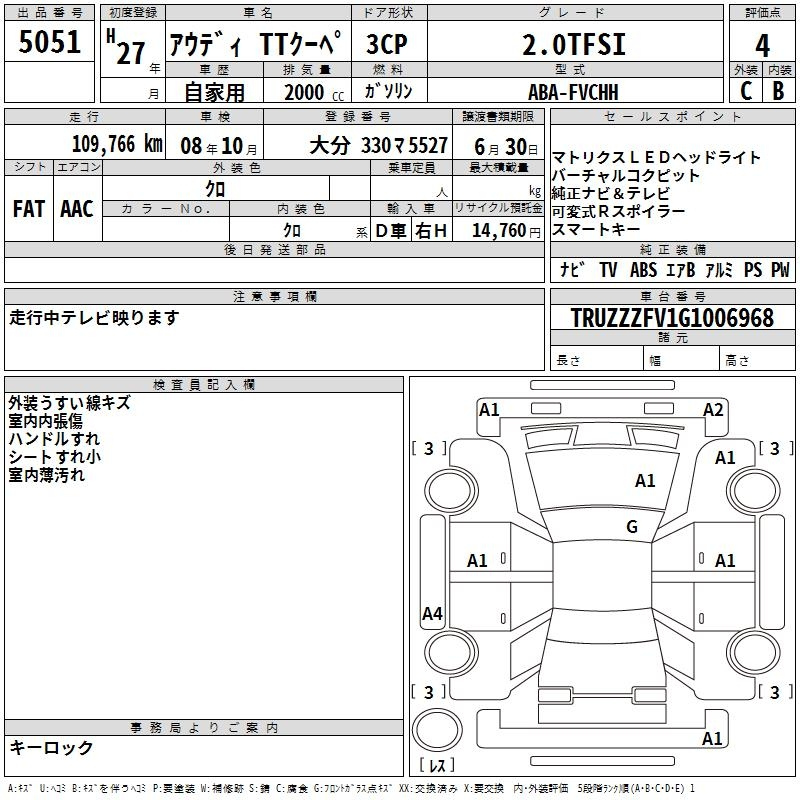The width and height of the screenshot is (800, 800).
Task: Select ナビ in the 純正装備 row
Action: click(572, 269)
